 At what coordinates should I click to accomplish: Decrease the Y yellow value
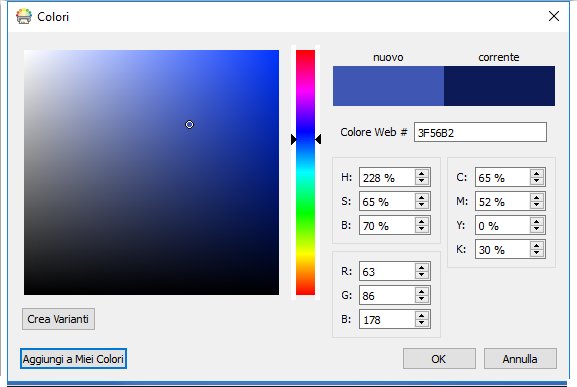pos(537,229)
